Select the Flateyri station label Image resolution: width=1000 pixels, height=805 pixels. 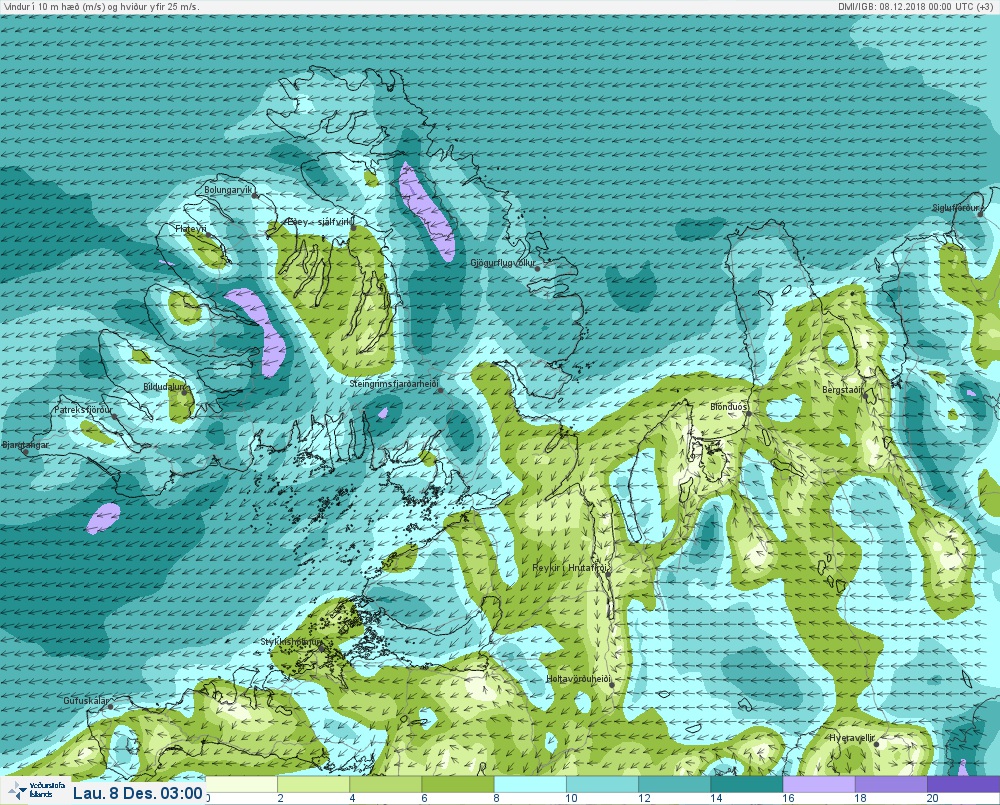[x=191, y=228]
